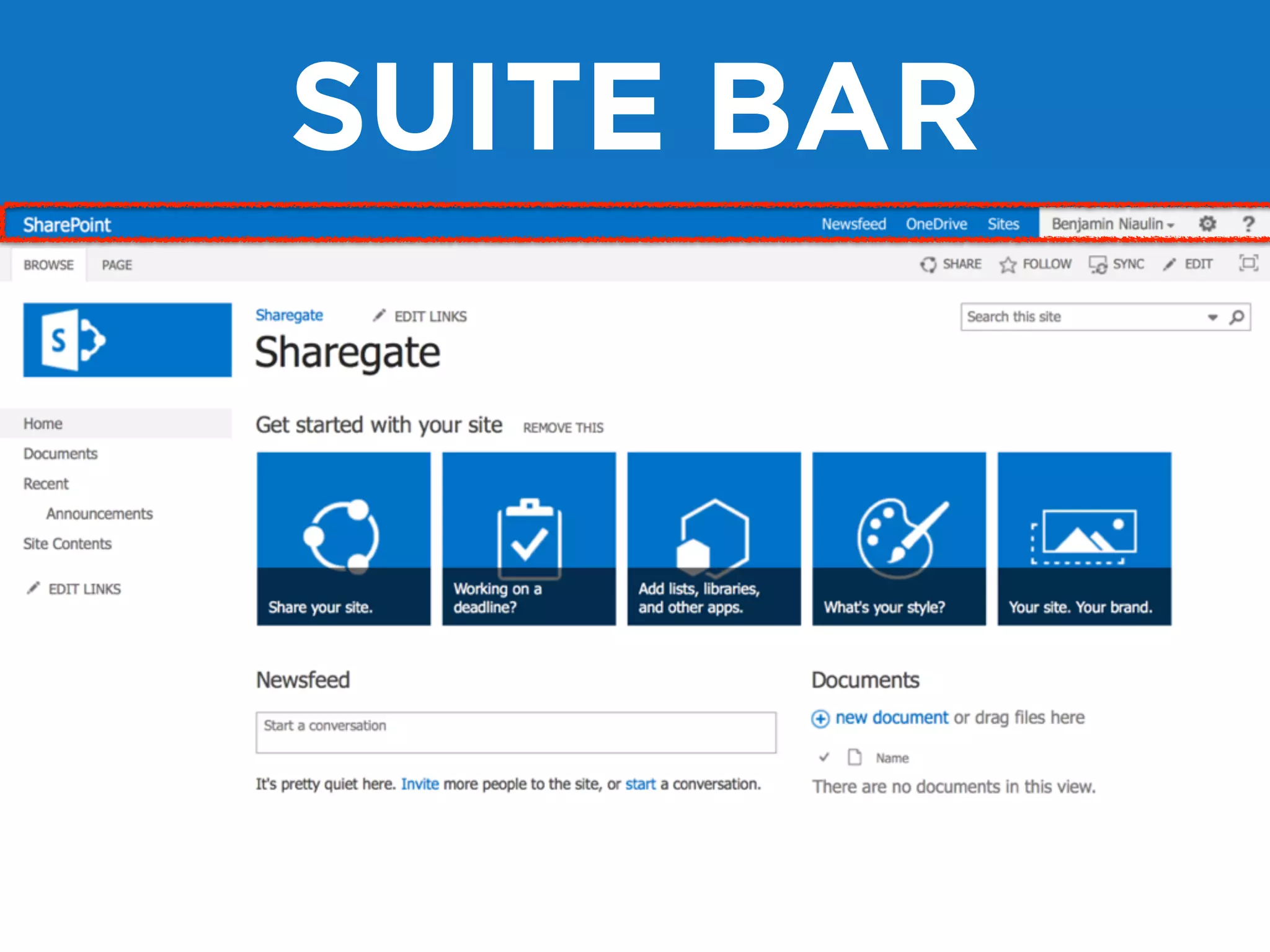
Task: Click REMOVE THIS next to Get started
Action: click(x=563, y=428)
